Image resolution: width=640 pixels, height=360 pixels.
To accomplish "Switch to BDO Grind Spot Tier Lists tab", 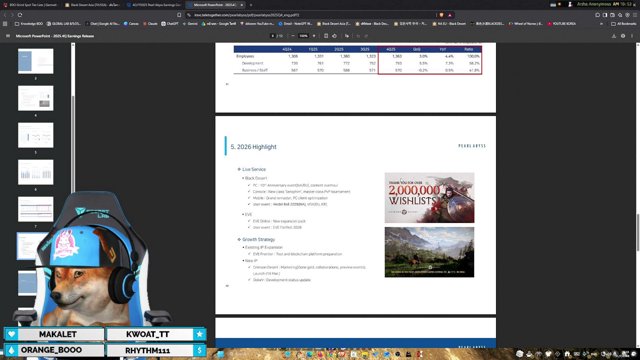I will tap(31, 5).
